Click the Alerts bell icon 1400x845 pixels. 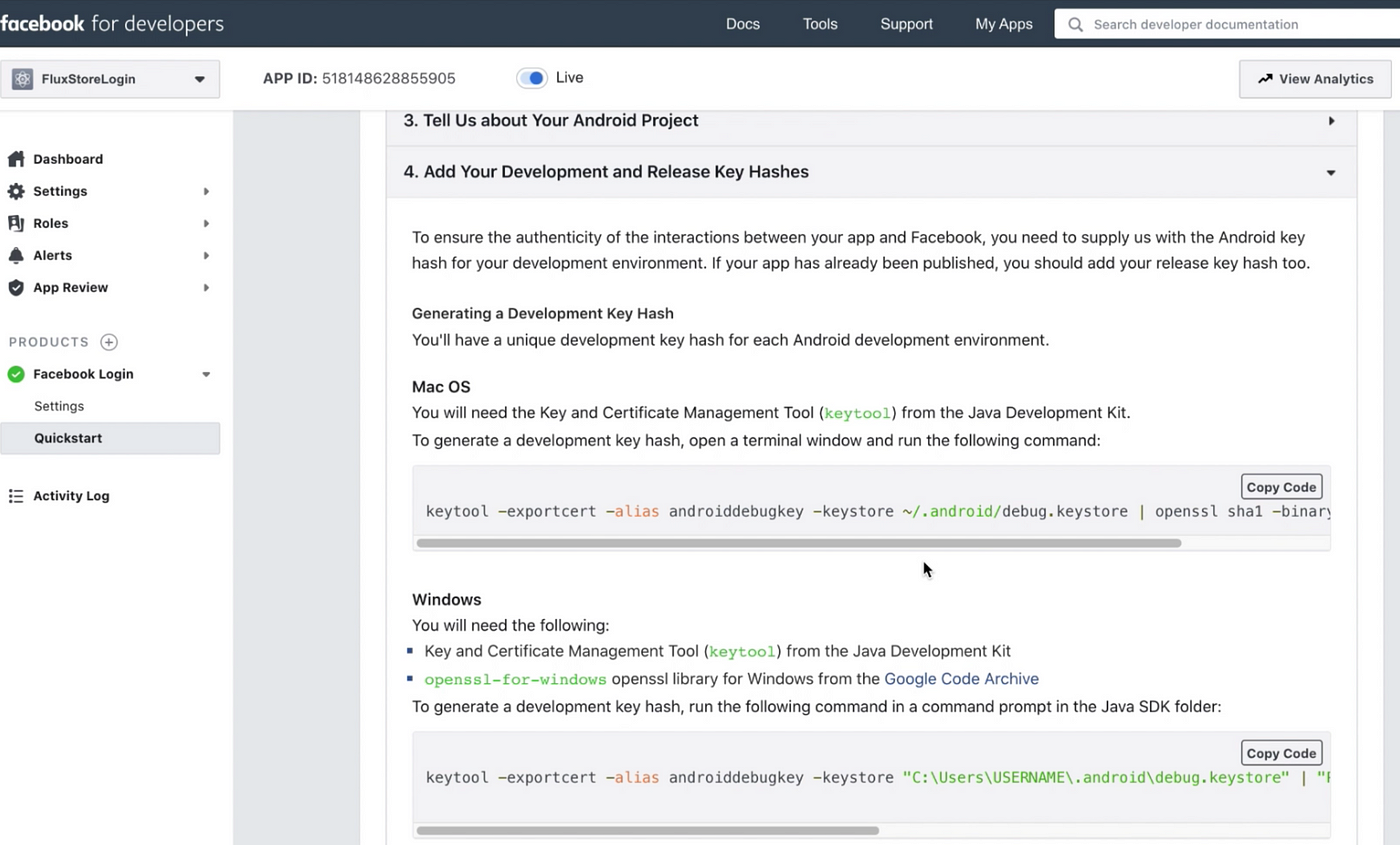[16, 255]
